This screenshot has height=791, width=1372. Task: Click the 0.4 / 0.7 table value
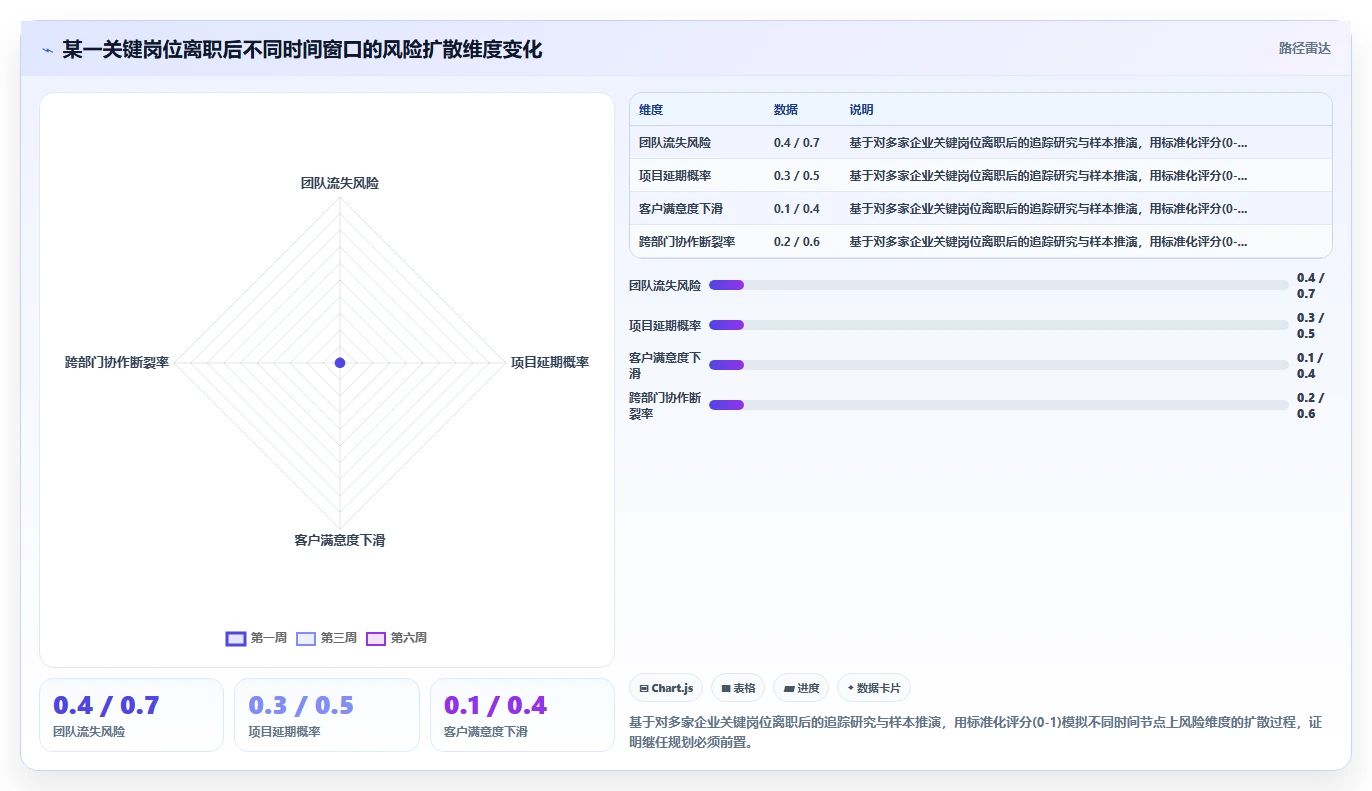[796, 143]
